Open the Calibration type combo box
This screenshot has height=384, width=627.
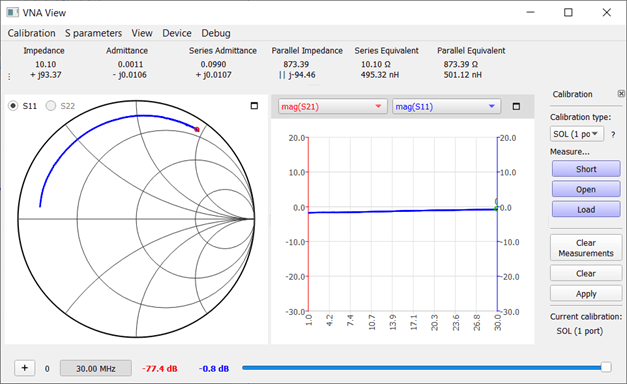pyautogui.click(x=577, y=134)
